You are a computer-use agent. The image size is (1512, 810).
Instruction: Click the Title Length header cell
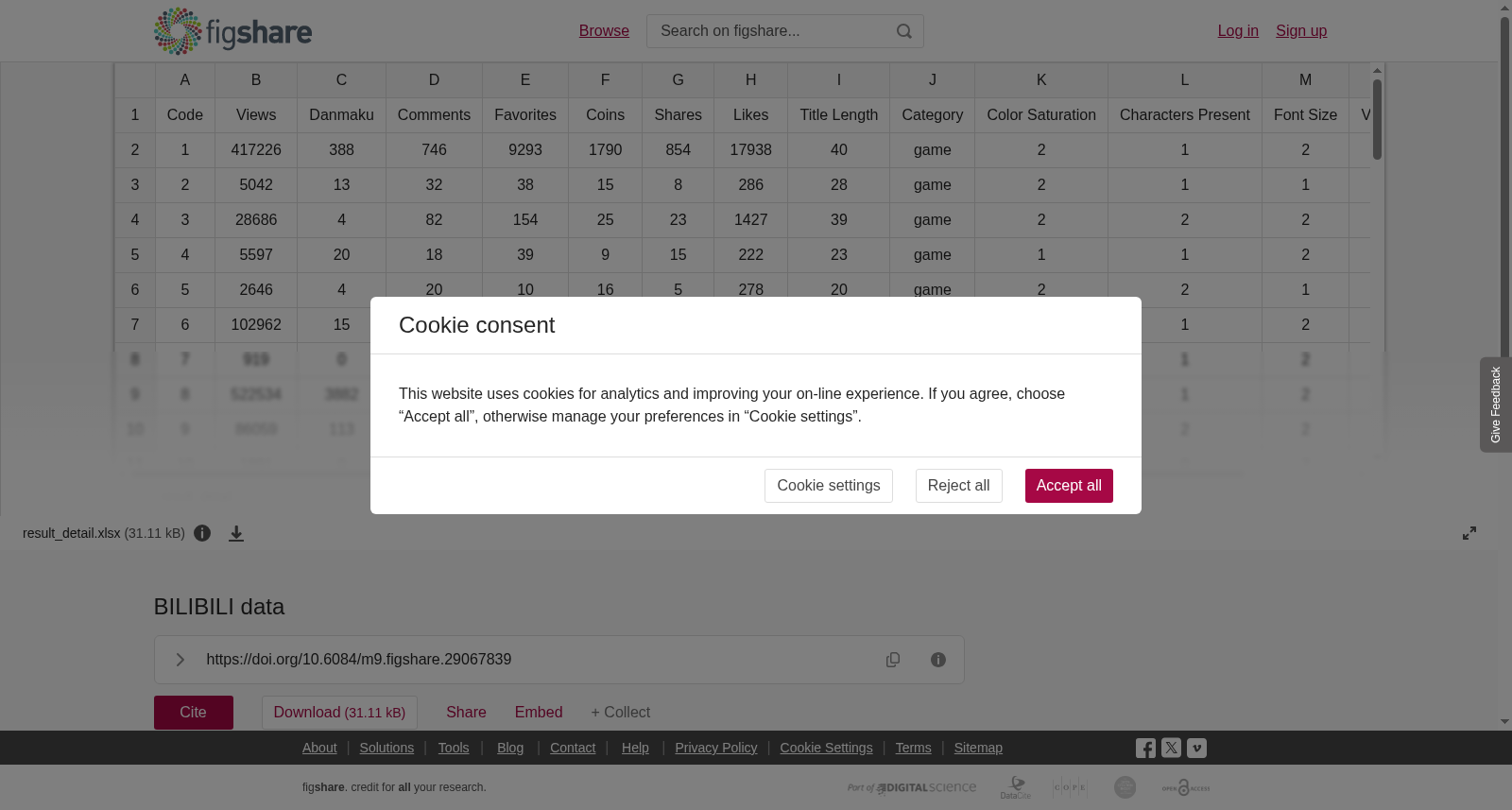click(839, 115)
